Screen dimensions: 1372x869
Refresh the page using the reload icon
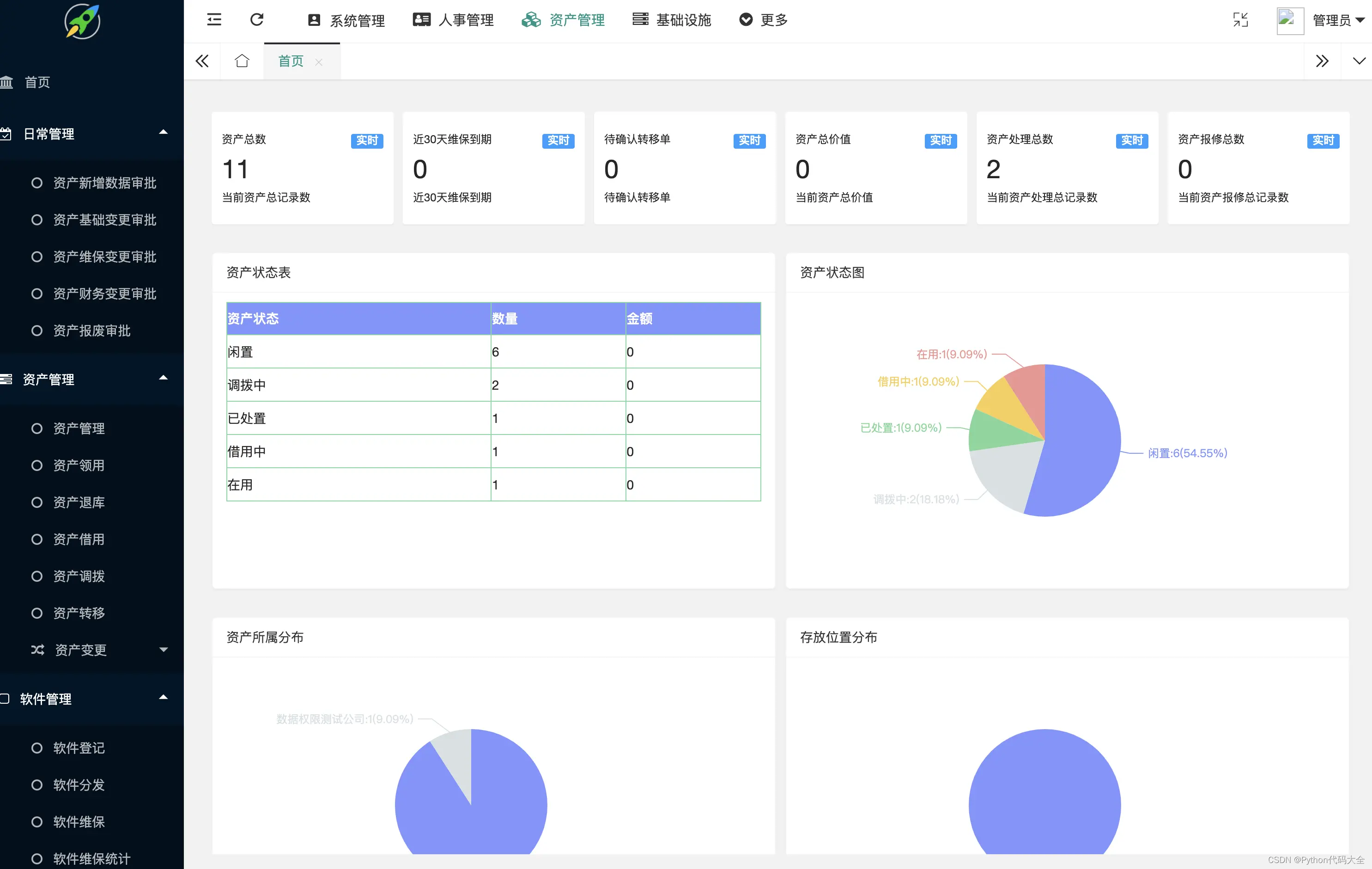click(x=257, y=19)
